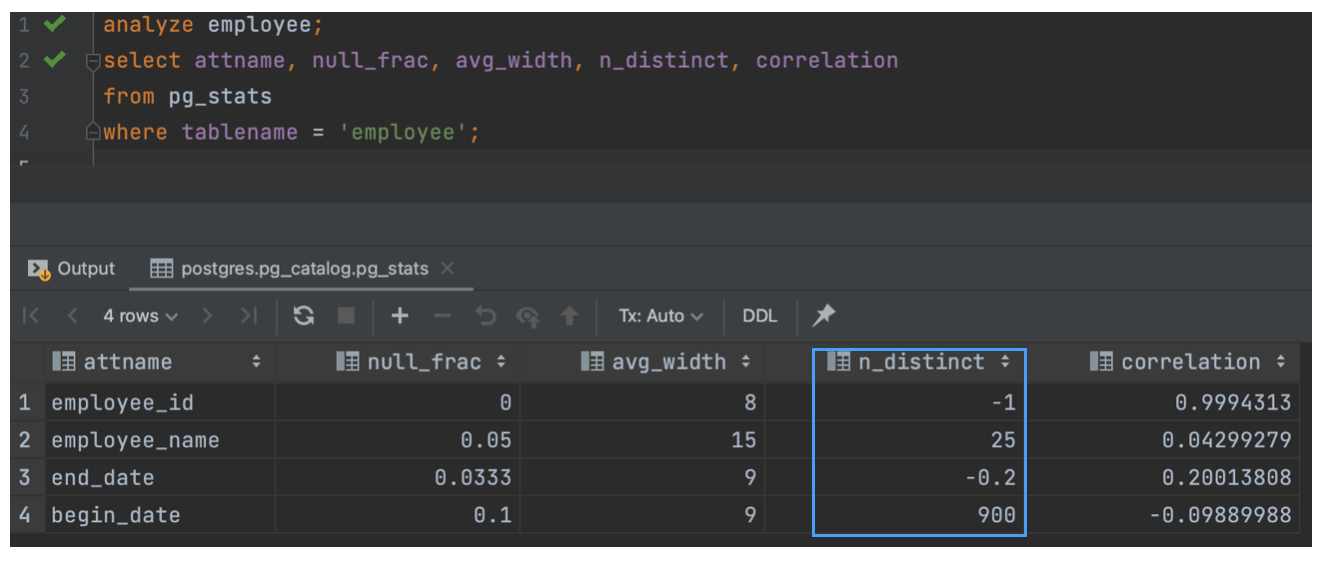Click the end_date cell
The height and width of the screenshot is (562, 1320).
pos(160,478)
